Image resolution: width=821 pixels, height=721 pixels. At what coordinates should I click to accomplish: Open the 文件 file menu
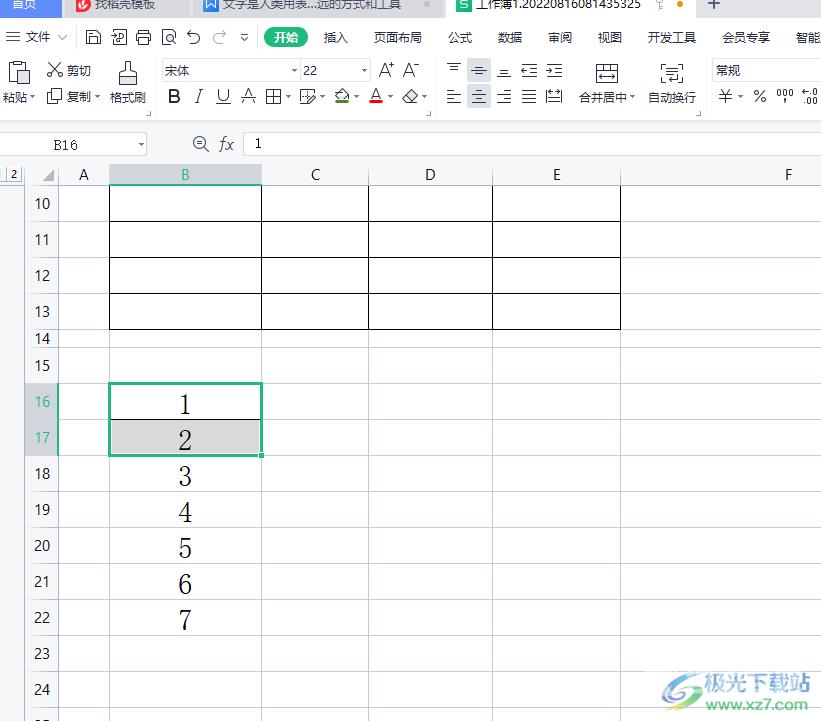click(x=36, y=37)
